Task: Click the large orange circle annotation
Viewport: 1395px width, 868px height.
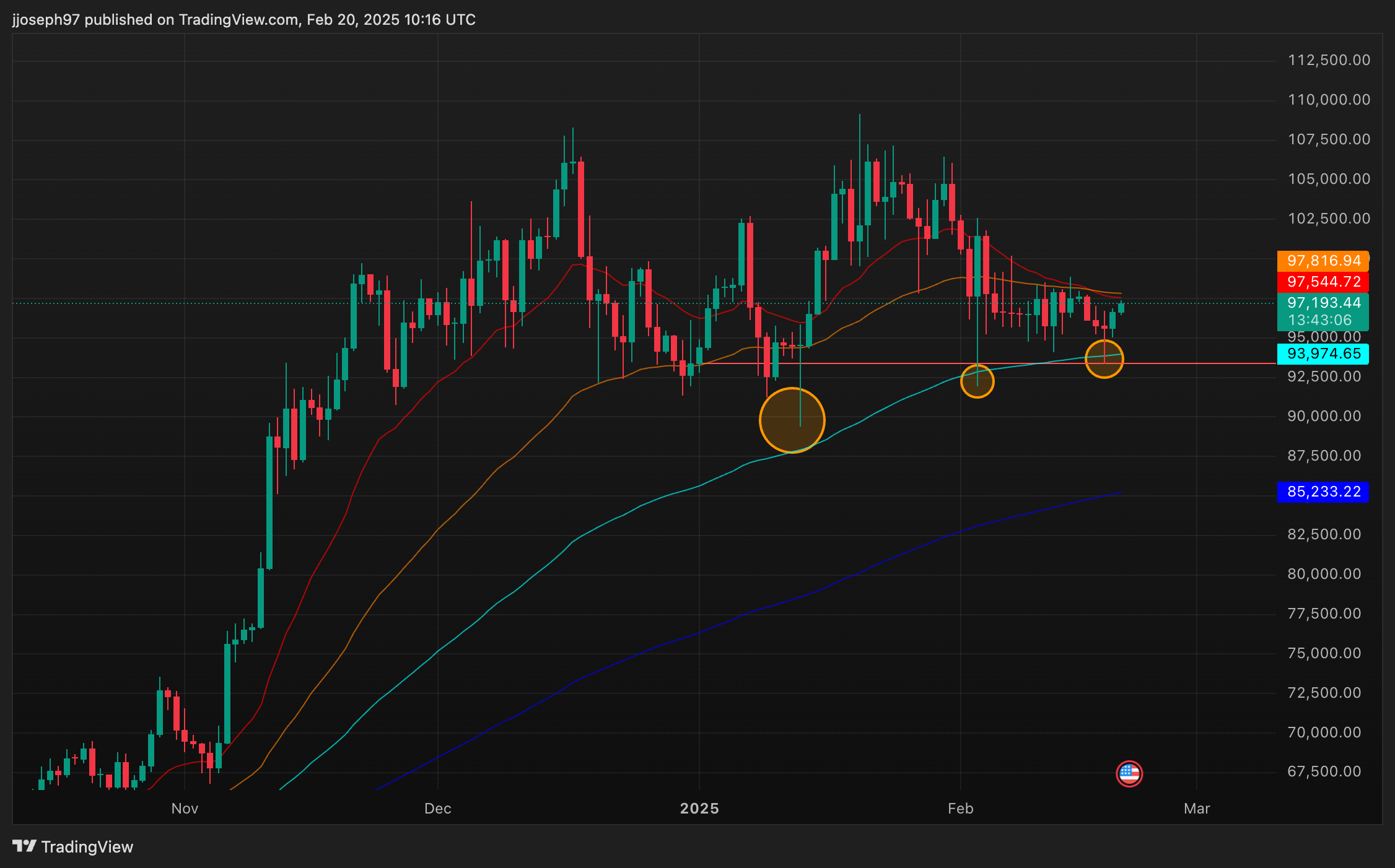Action: pyautogui.click(x=792, y=420)
